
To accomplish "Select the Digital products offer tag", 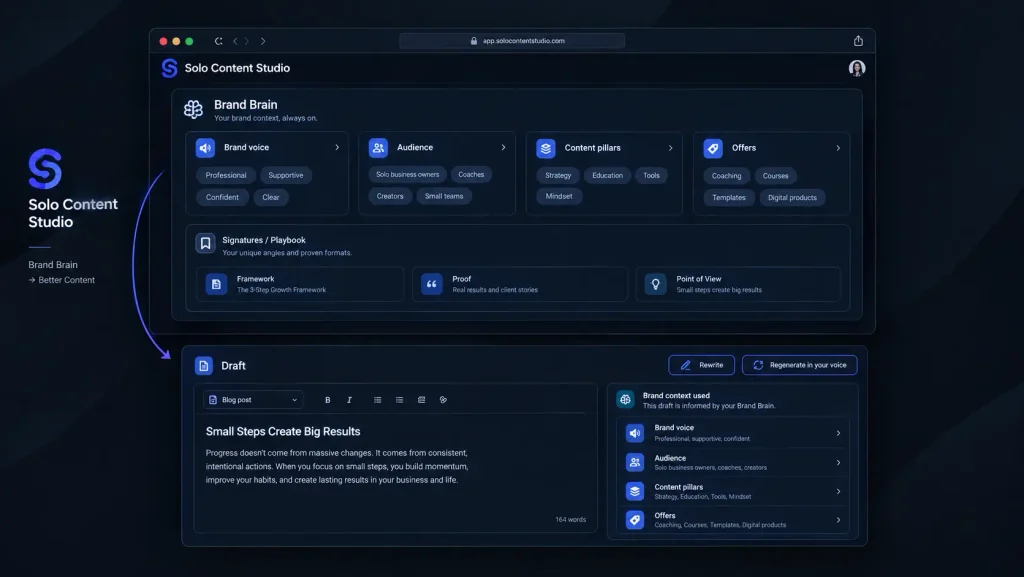I will coord(792,198).
